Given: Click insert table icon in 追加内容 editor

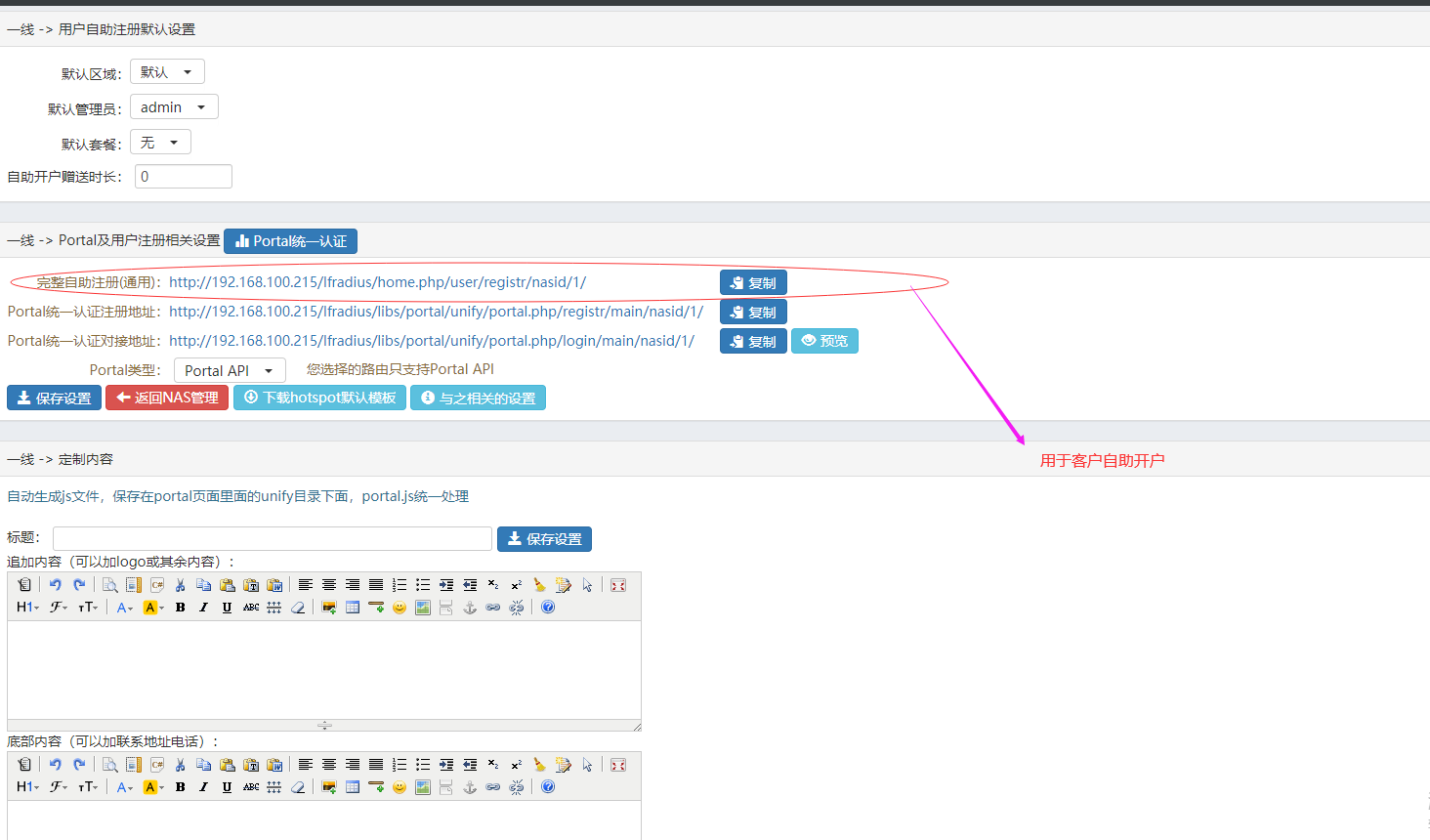Looking at the screenshot, I should click(353, 608).
